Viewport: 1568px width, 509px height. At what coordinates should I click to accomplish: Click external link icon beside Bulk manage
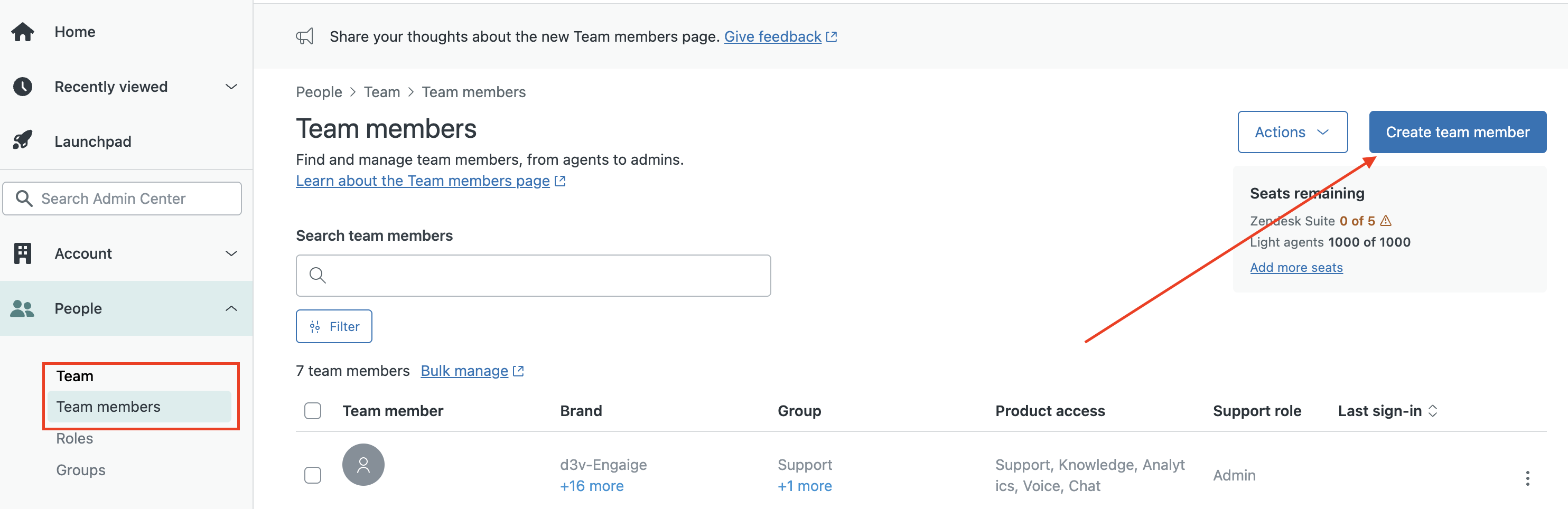click(519, 371)
